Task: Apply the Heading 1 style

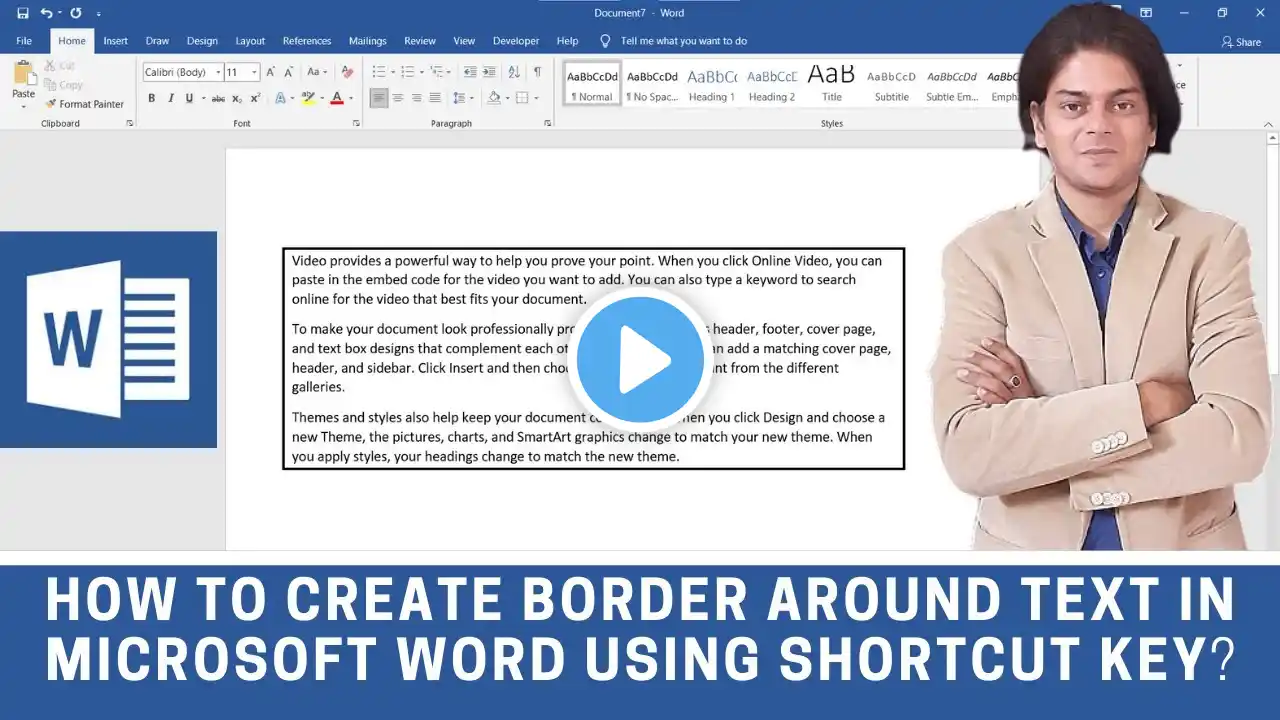Action: click(x=712, y=83)
